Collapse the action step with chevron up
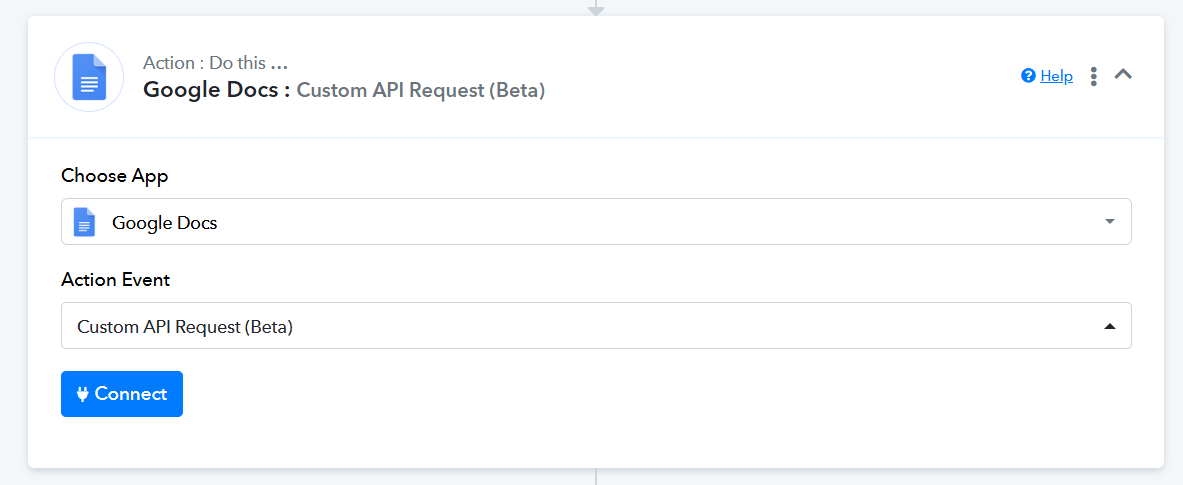The image size is (1183, 485). pos(1123,74)
